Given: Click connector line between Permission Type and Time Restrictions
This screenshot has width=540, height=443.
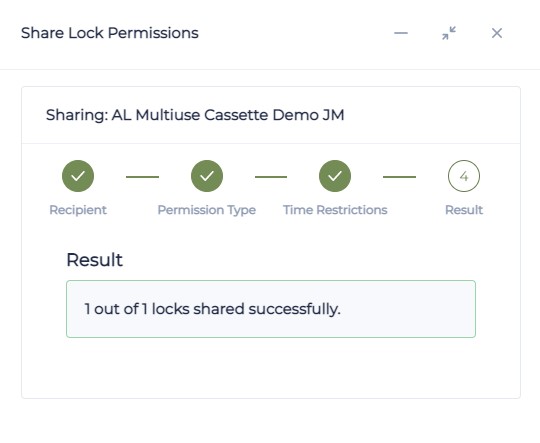Looking at the screenshot, I should 271,177.
